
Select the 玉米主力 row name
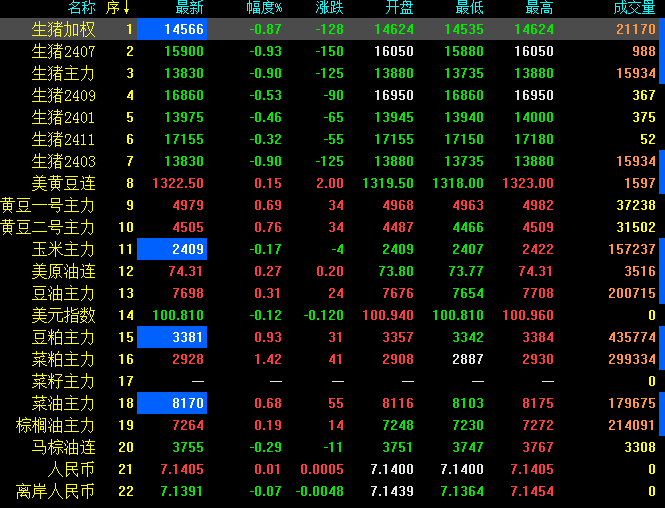63,250
